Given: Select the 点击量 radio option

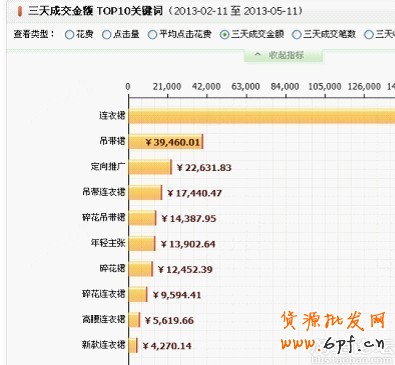Looking at the screenshot, I should pyautogui.click(x=106, y=34).
